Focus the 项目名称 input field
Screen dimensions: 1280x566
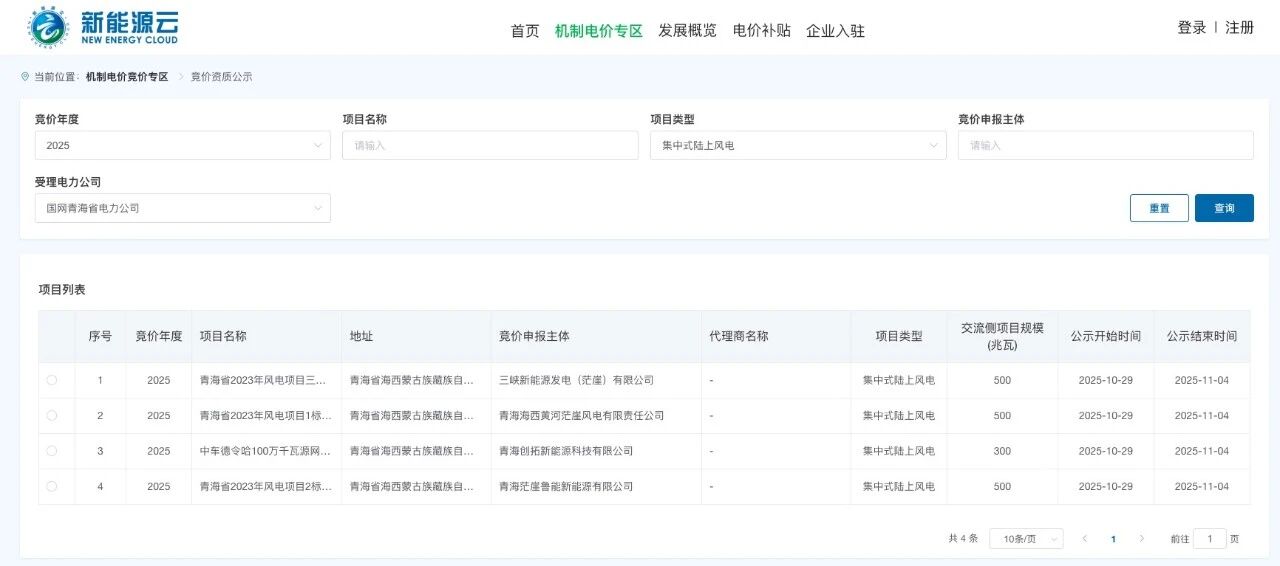(490, 145)
